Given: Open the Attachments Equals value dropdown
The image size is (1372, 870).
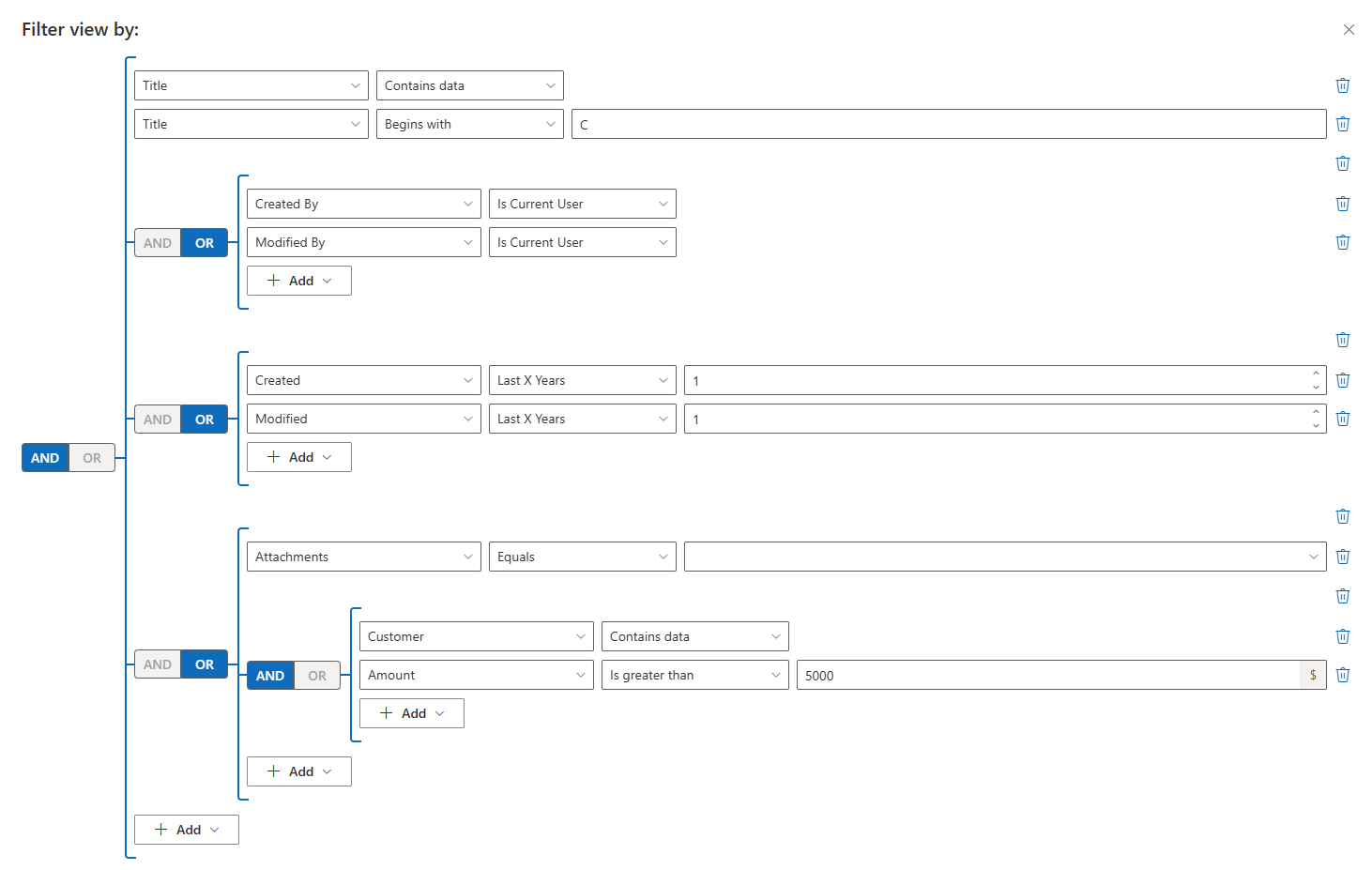Looking at the screenshot, I should click(x=1005, y=557).
